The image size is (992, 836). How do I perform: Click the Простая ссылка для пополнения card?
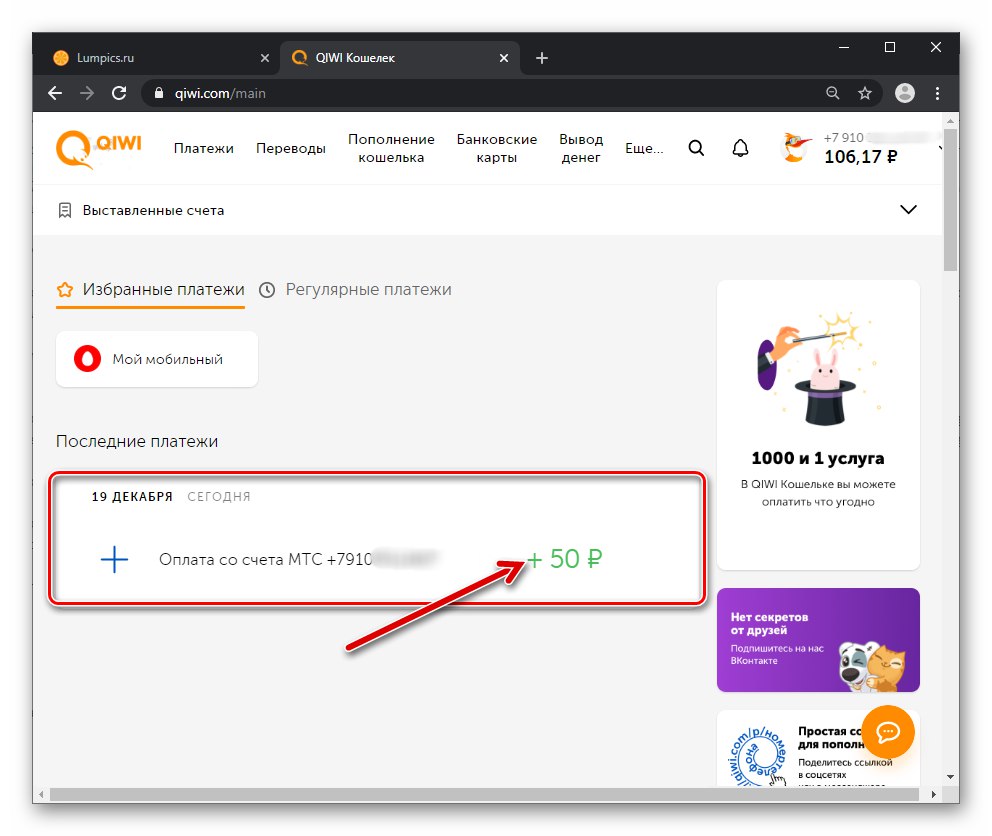[818, 748]
